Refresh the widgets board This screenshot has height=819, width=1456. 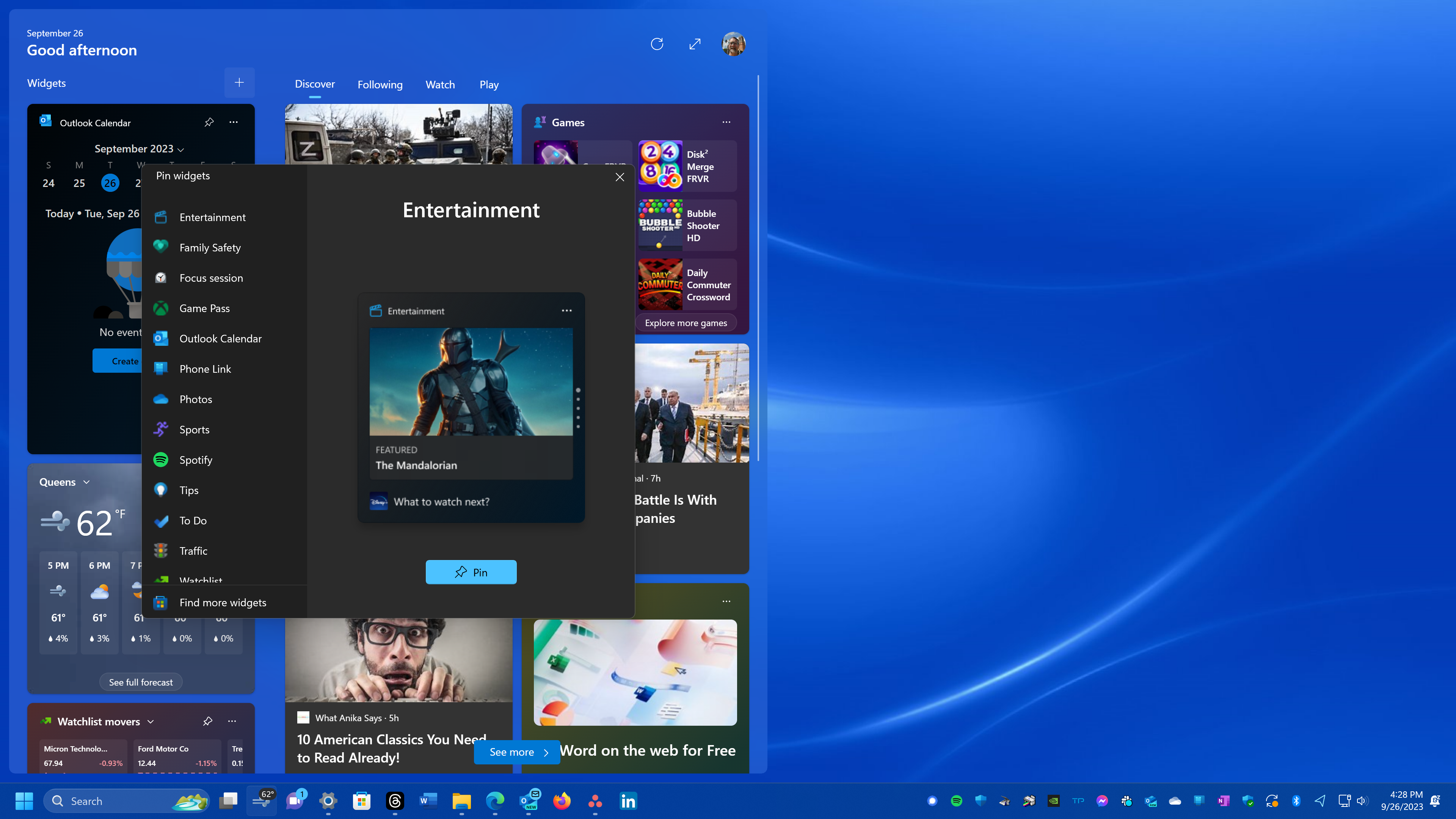coord(657,44)
